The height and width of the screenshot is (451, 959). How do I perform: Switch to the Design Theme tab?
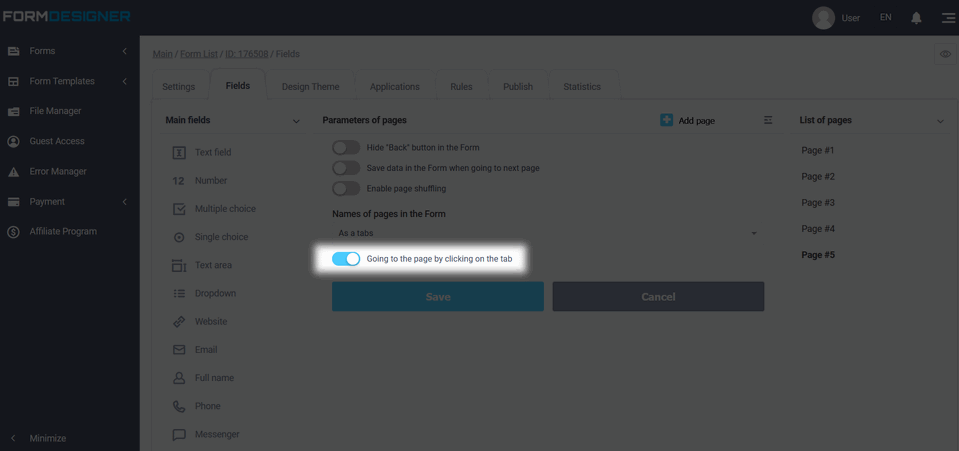point(310,86)
